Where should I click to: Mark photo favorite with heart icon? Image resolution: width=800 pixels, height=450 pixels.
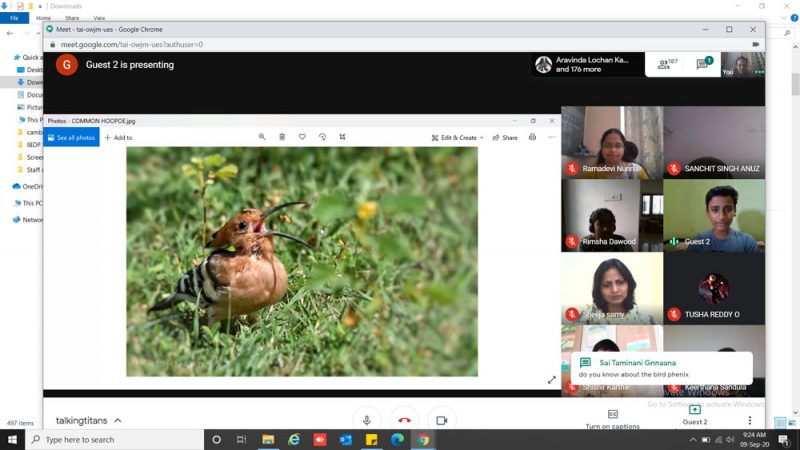pyautogui.click(x=302, y=137)
